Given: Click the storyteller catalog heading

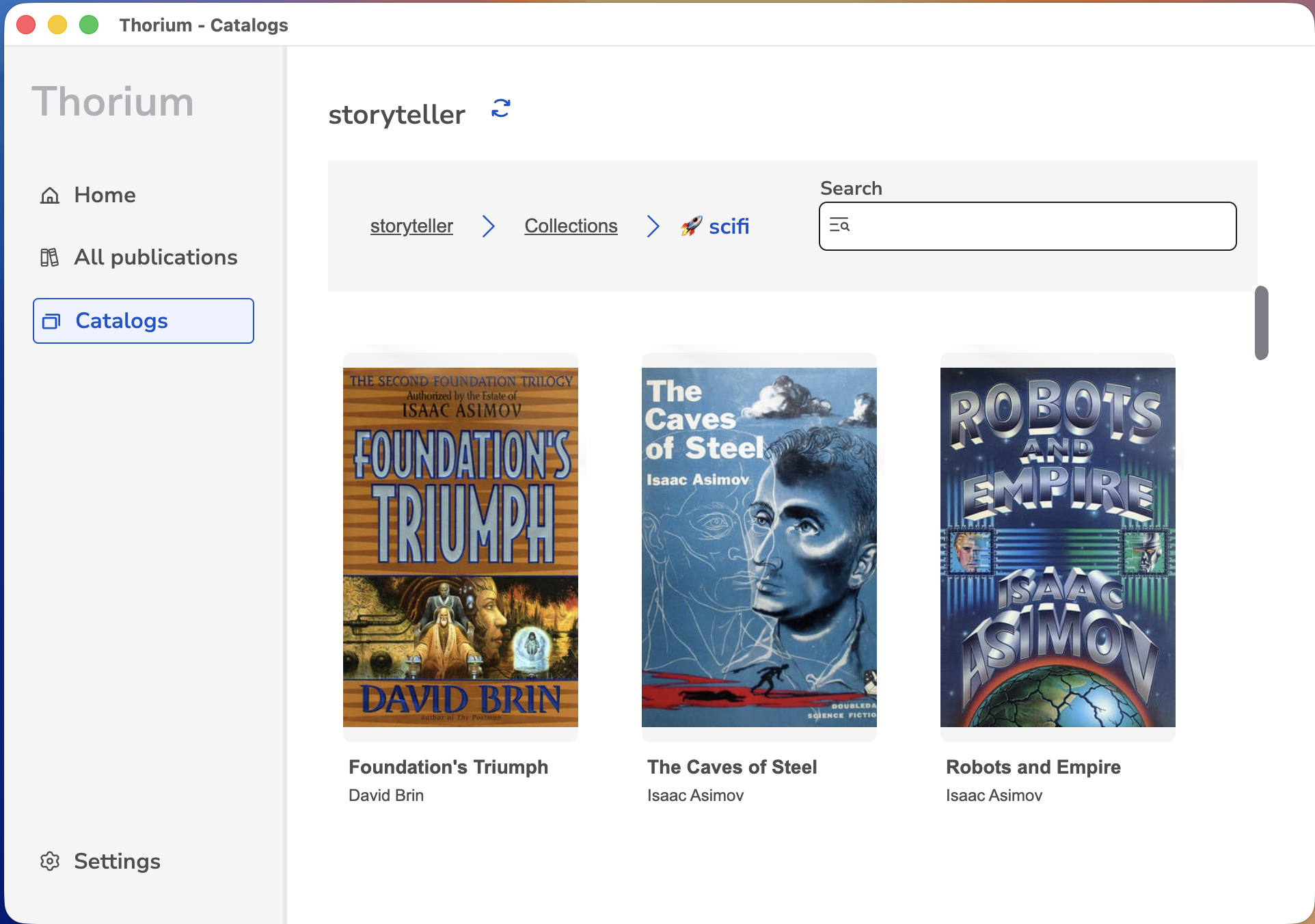Looking at the screenshot, I should click(396, 114).
